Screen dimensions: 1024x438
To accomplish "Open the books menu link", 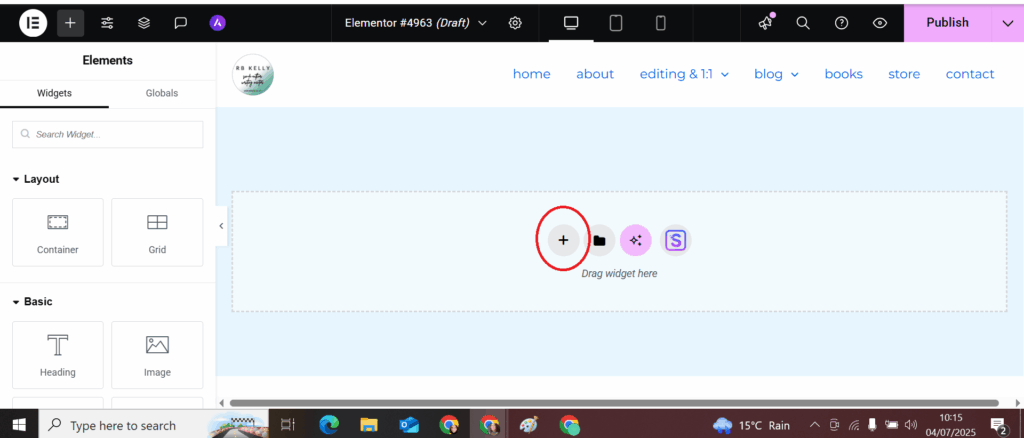I will pos(844,74).
